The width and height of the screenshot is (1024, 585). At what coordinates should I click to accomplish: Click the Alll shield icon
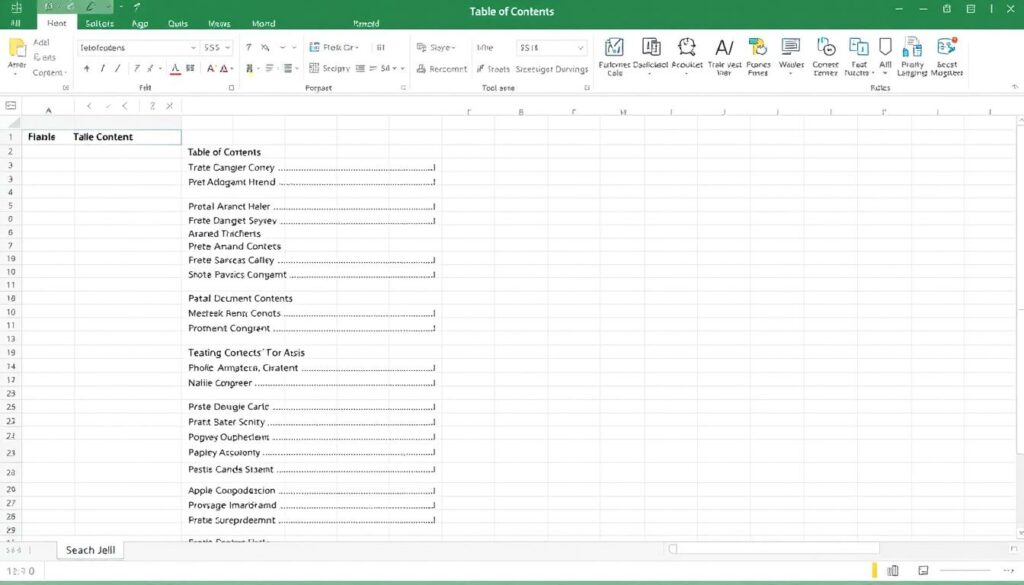886,46
